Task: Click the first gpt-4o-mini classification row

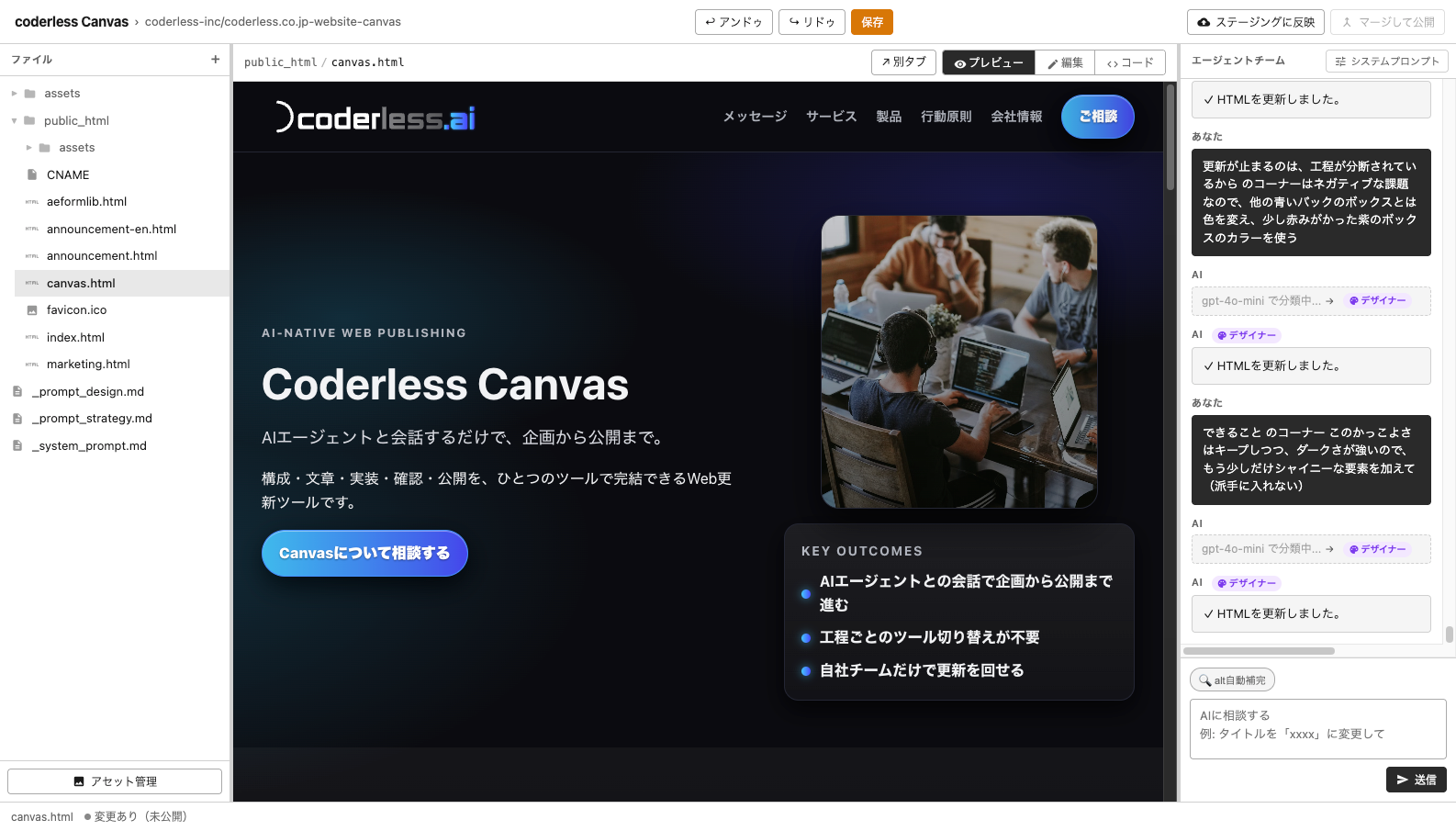Action: (x=1311, y=301)
